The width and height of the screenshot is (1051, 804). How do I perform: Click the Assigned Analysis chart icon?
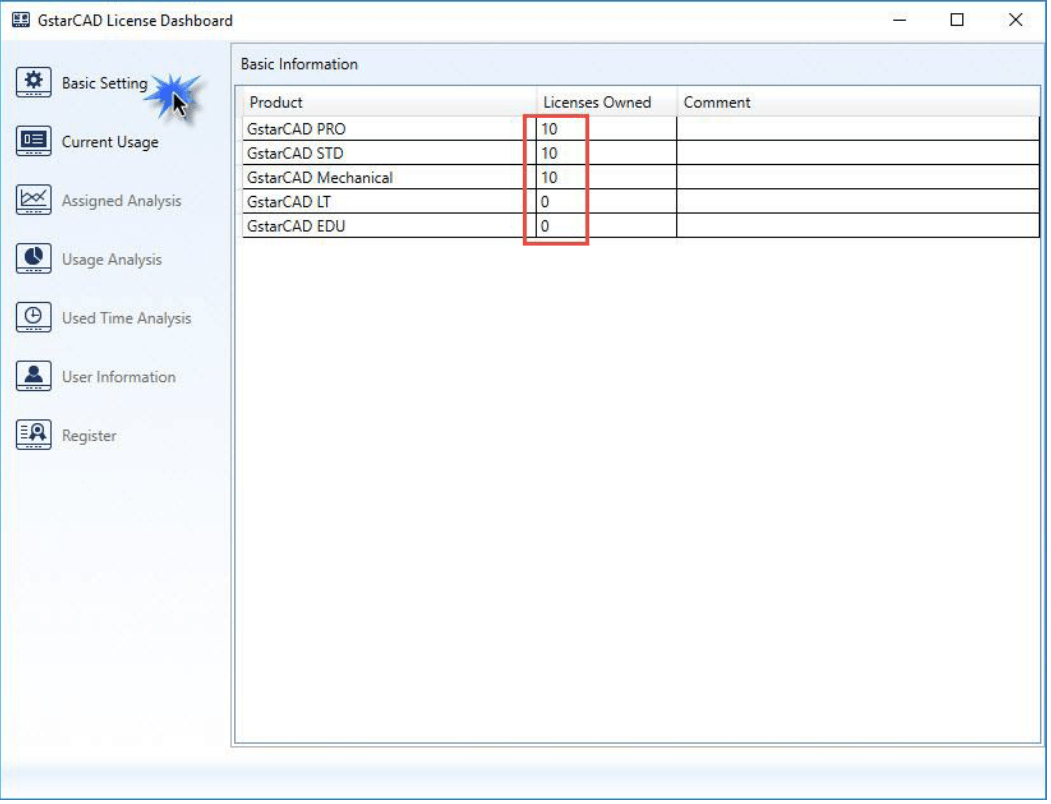(x=34, y=200)
